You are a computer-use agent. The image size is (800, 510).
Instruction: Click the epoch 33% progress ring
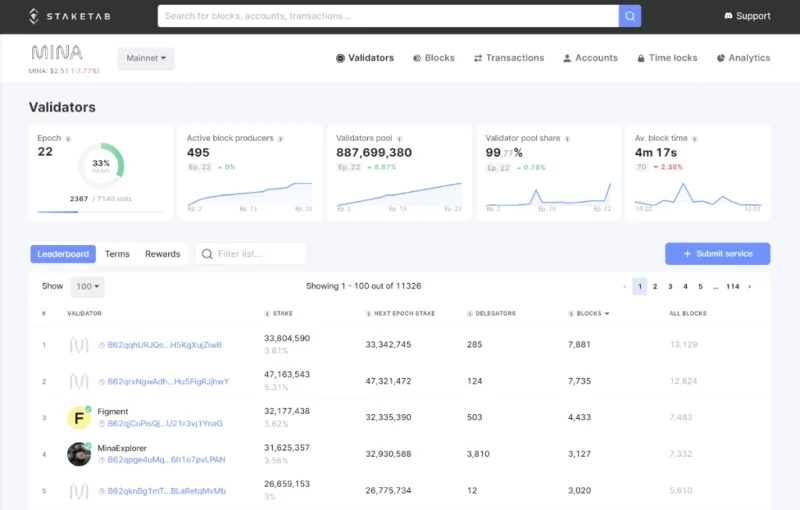click(101, 166)
